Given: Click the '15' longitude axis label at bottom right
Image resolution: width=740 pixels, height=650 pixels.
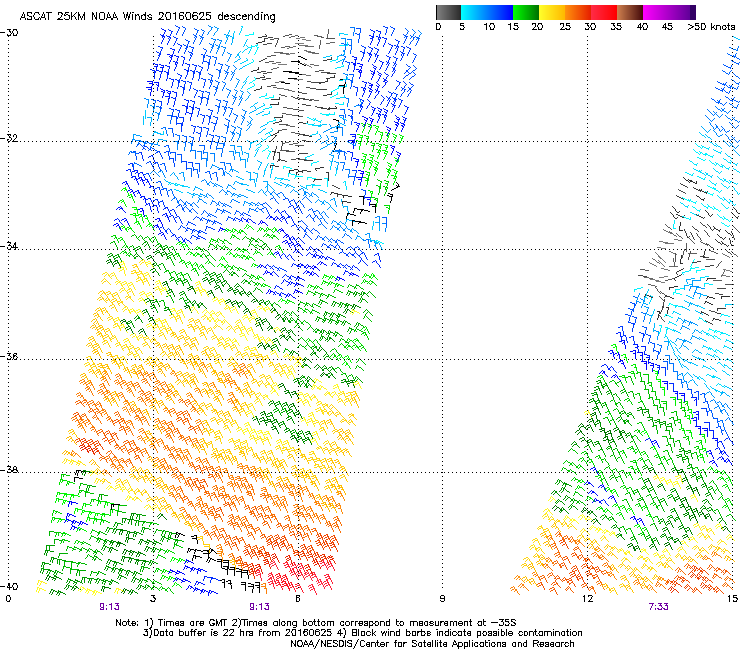Looking at the screenshot, I should (732, 599).
